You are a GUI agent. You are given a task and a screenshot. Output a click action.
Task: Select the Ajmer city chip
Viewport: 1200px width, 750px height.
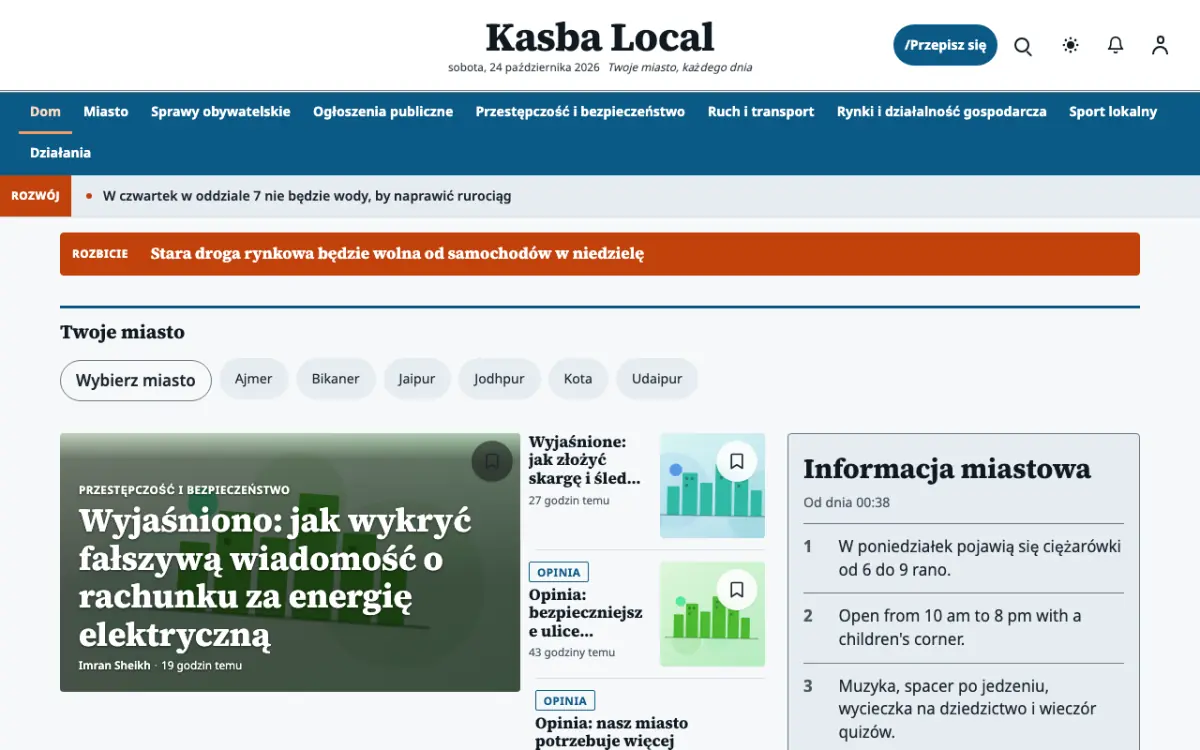click(254, 379)
